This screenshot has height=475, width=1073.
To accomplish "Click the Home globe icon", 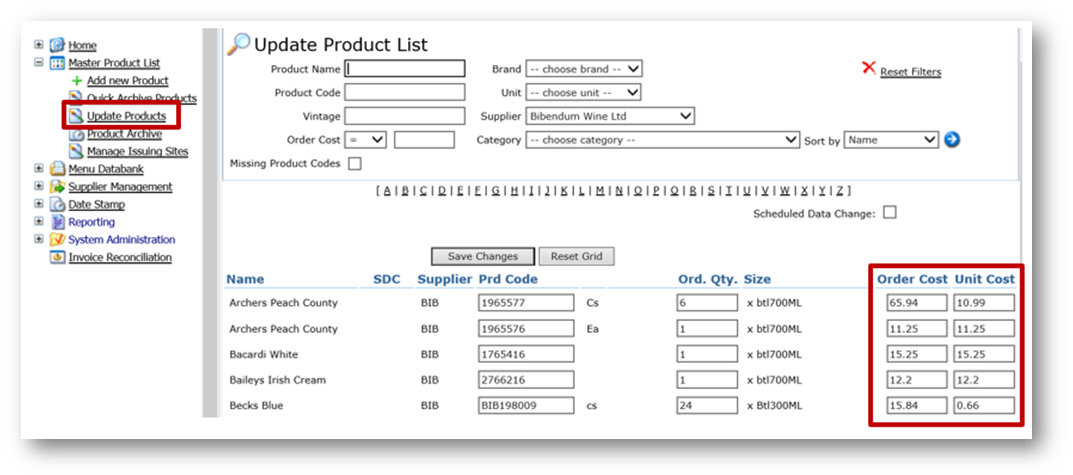I will [57, 45].
